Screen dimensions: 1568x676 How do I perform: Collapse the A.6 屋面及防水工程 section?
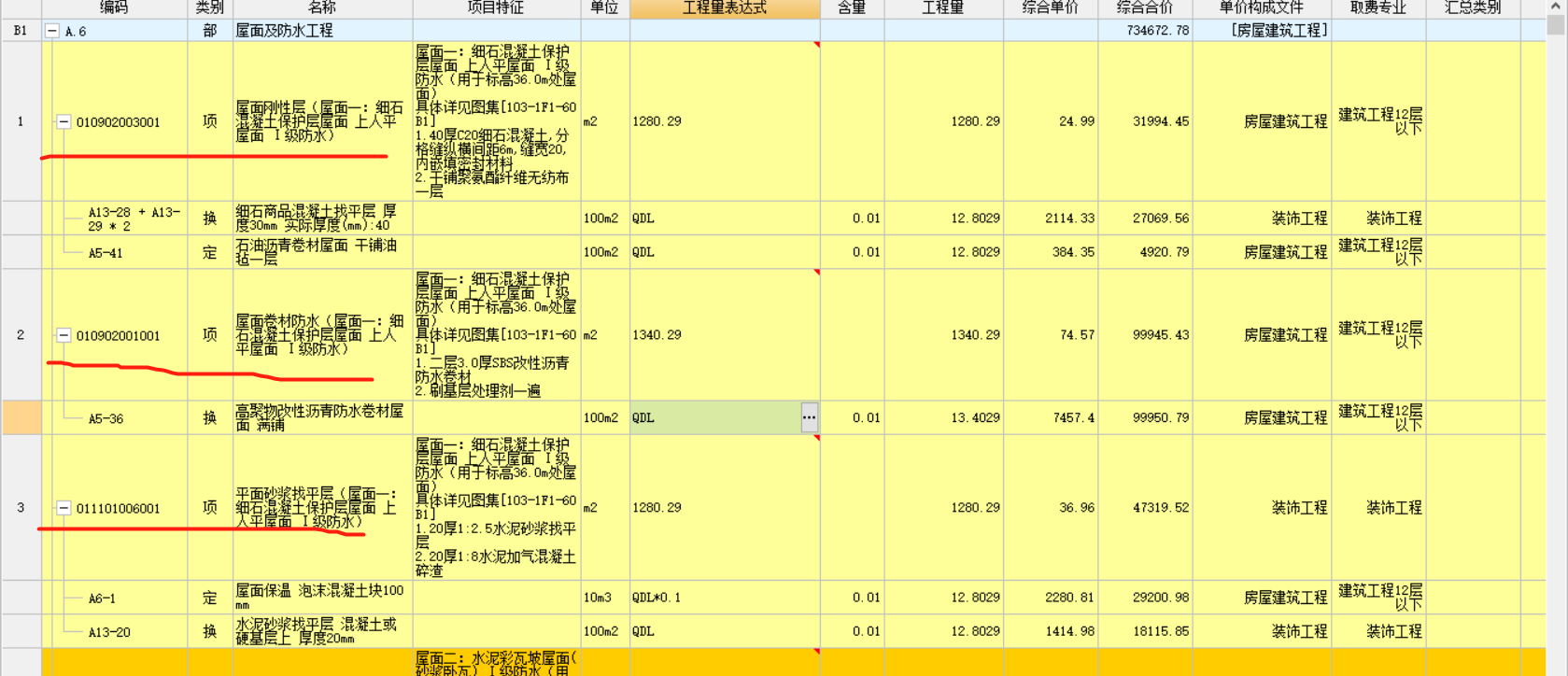click(52, 31)
